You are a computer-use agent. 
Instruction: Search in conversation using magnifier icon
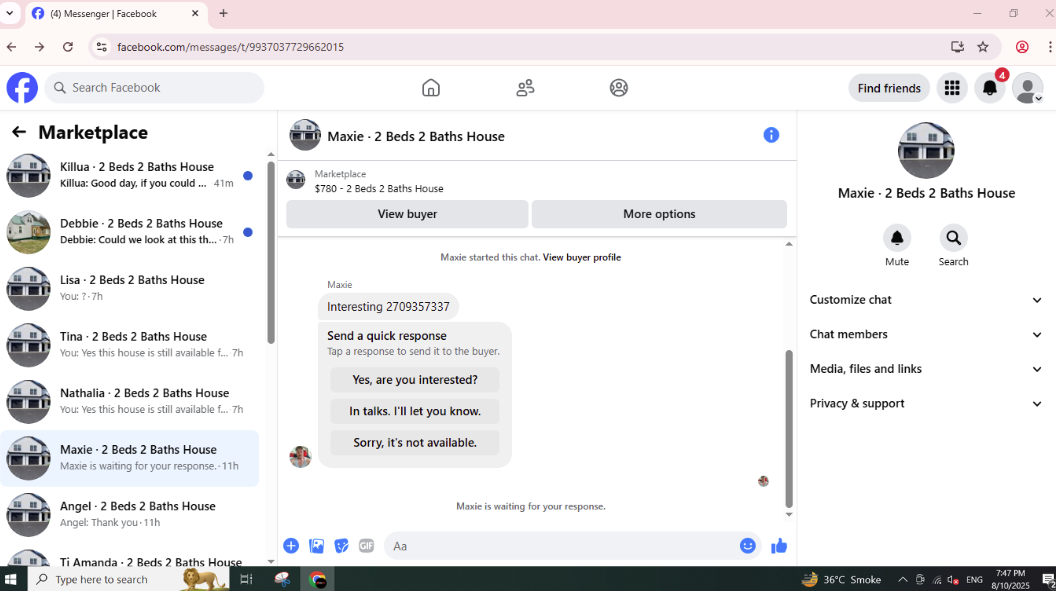click(x=954, y=238)
